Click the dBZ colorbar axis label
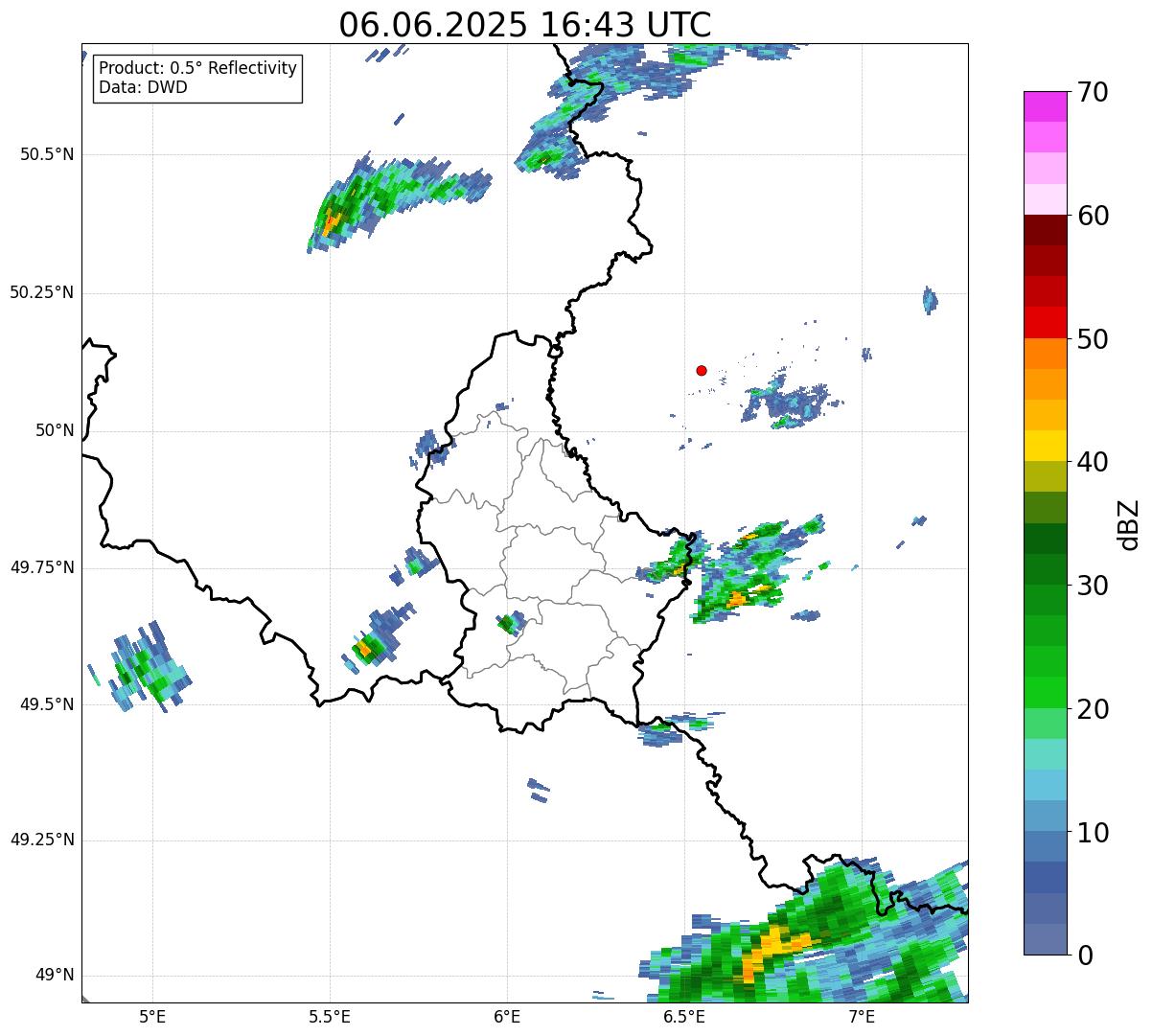Screen dimensions: 1152x1036 (1129, 524)
